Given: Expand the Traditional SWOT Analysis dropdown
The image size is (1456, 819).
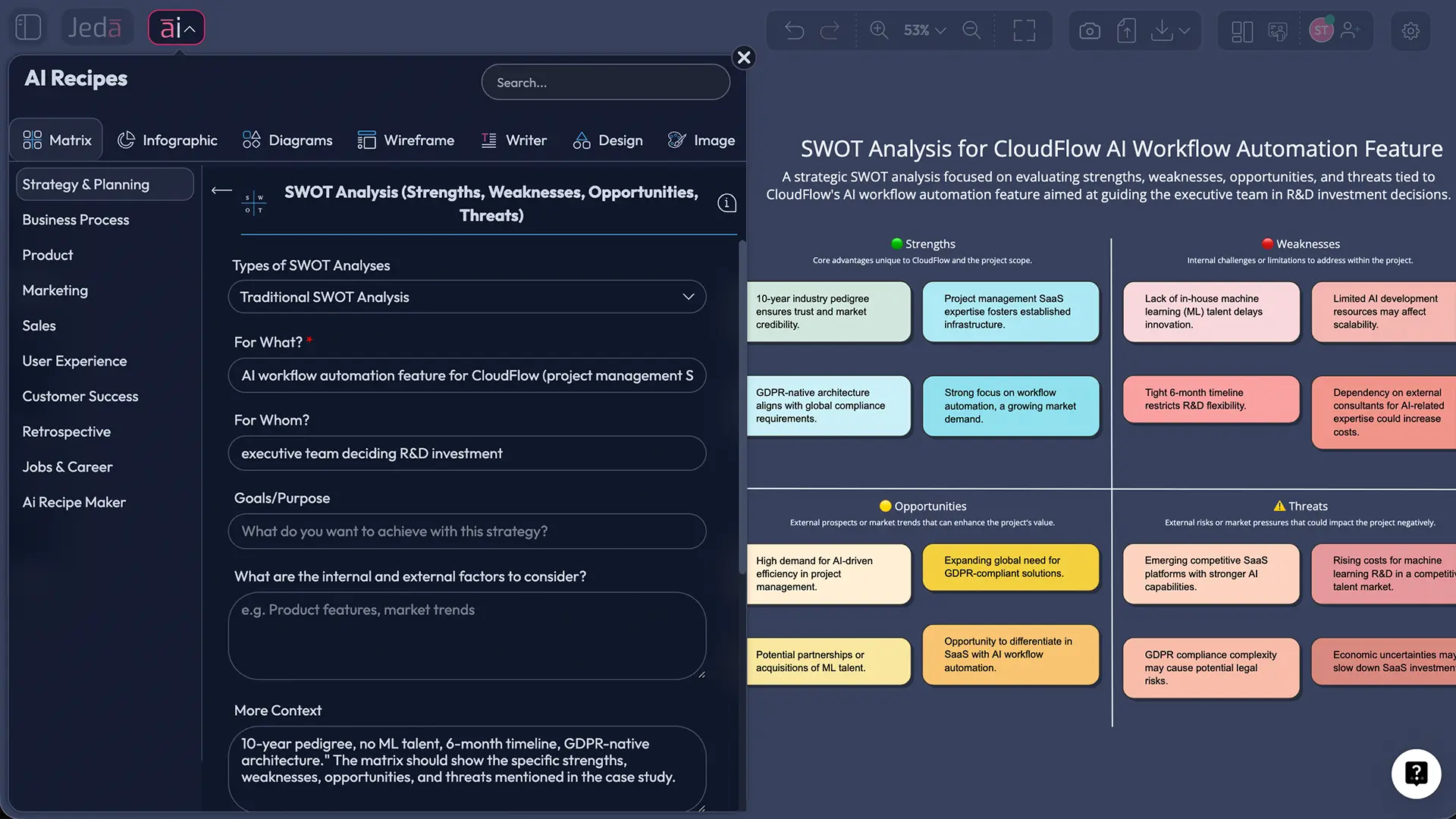Looking at the screenshot, I should [687, 297].
